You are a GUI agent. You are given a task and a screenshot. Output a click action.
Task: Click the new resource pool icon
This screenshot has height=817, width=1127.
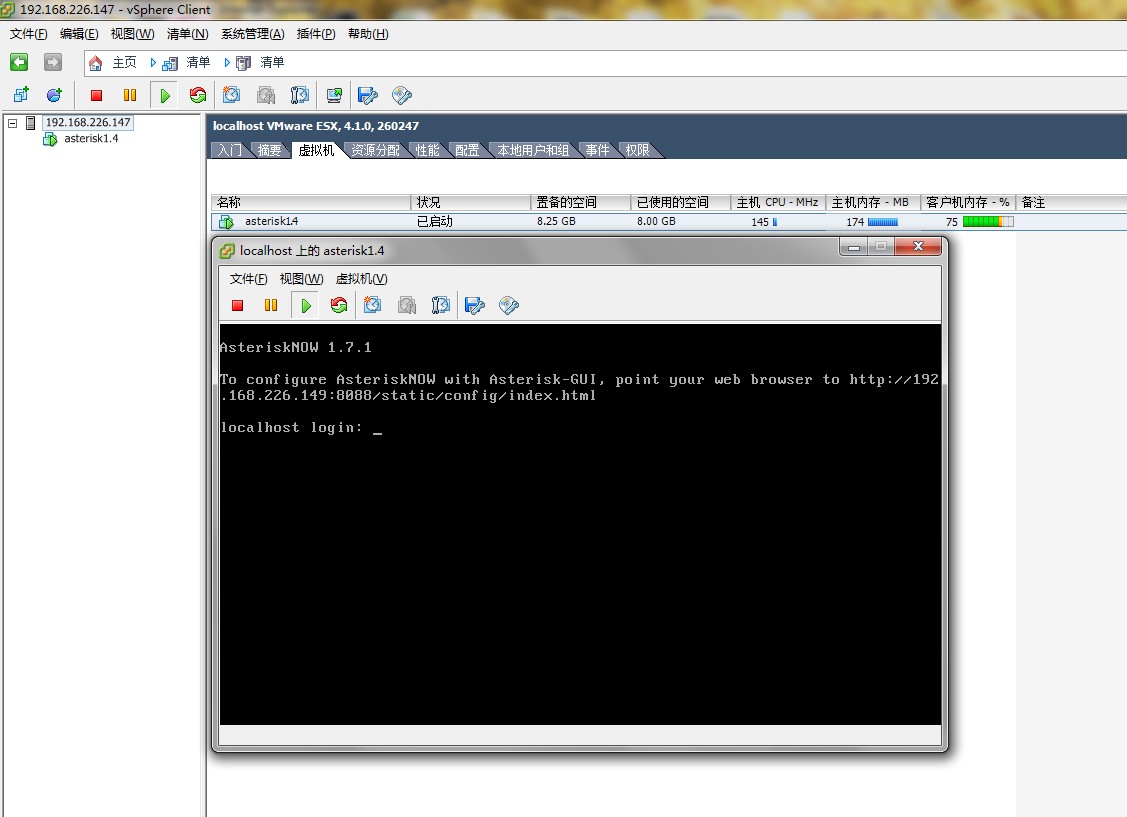click(54, 95)
